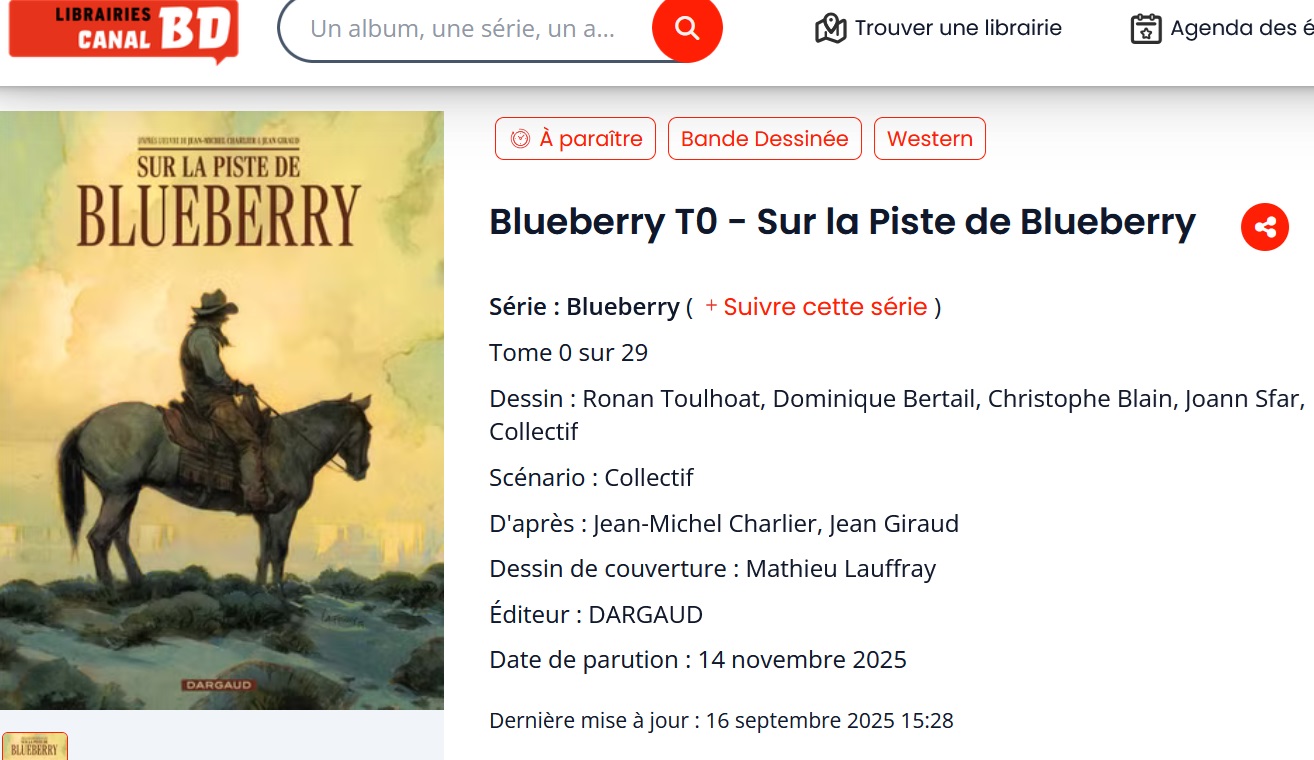Select the small cover thumbnail below

34,747
